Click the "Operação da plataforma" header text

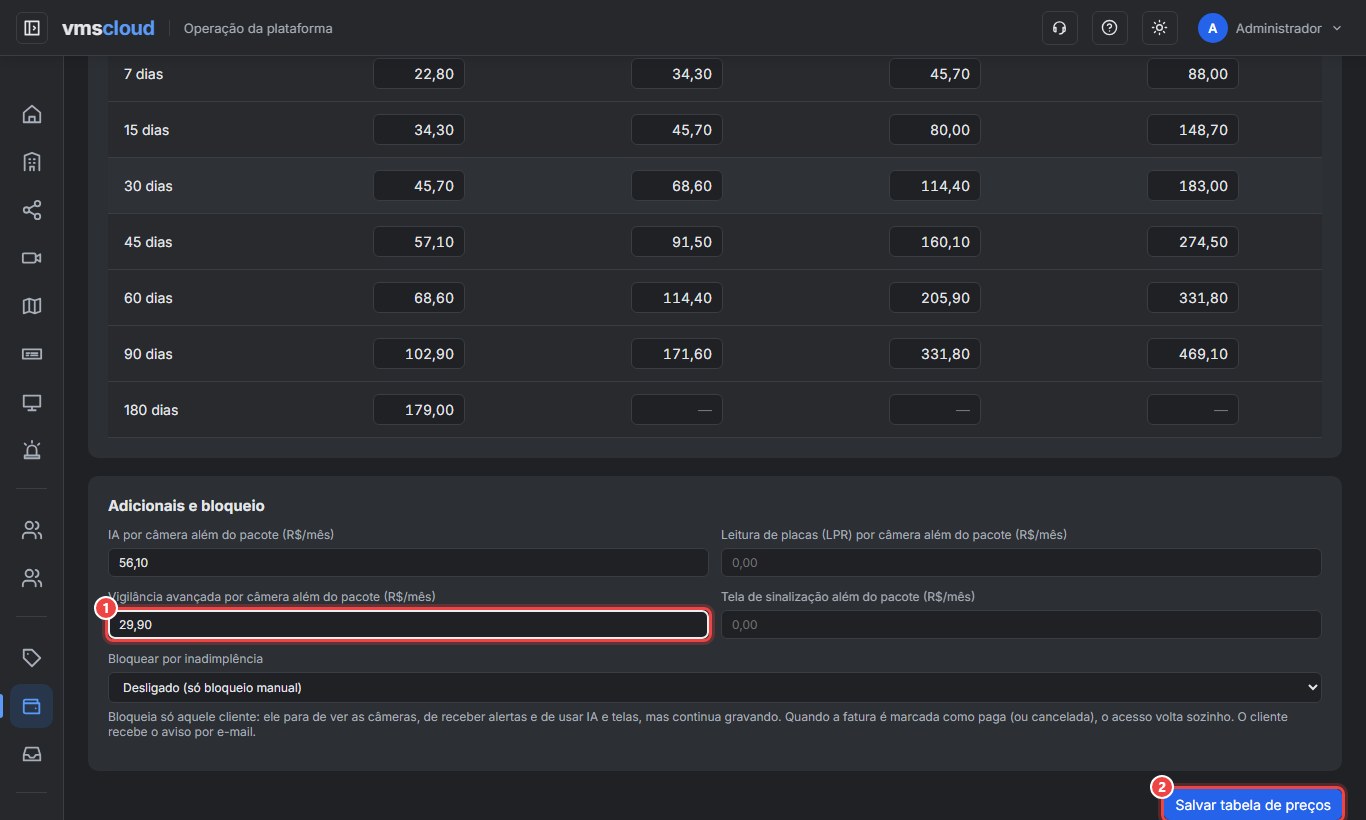258,28
